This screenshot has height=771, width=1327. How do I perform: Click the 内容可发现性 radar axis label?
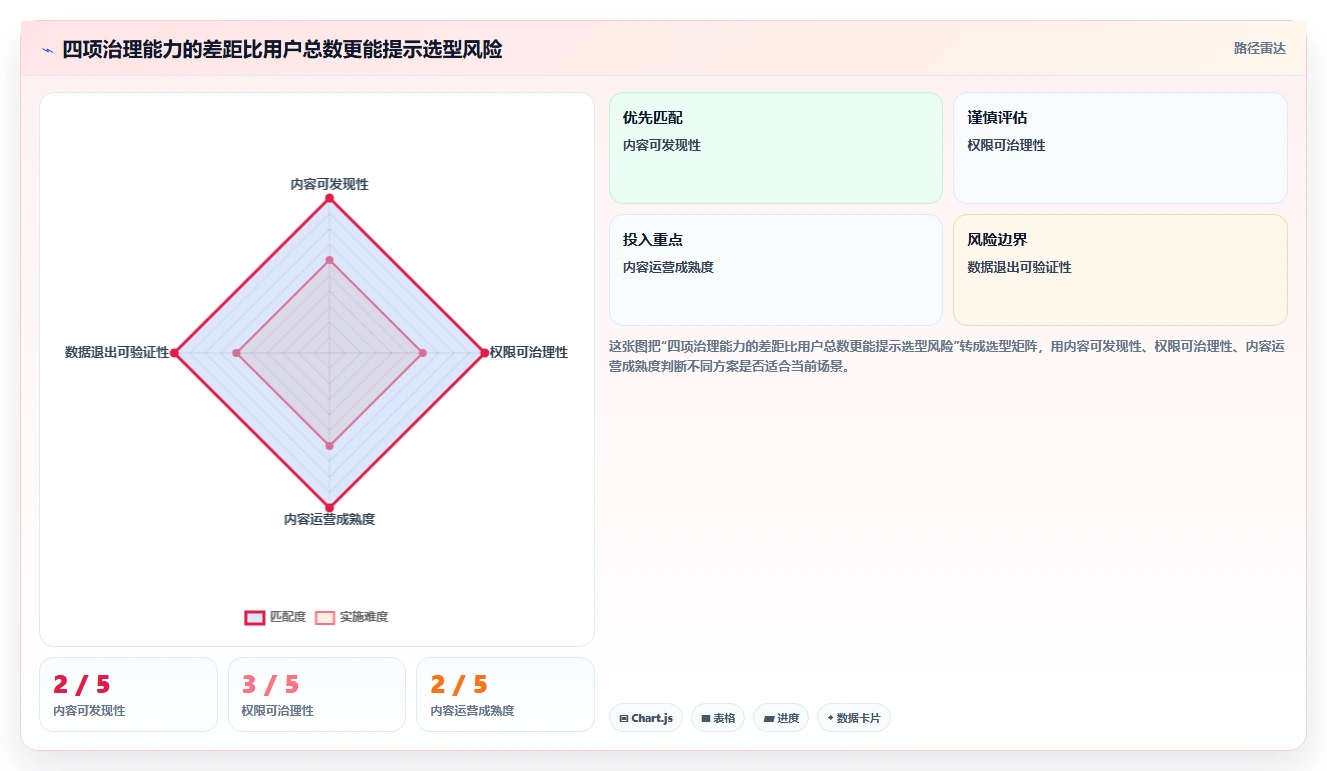329,184
